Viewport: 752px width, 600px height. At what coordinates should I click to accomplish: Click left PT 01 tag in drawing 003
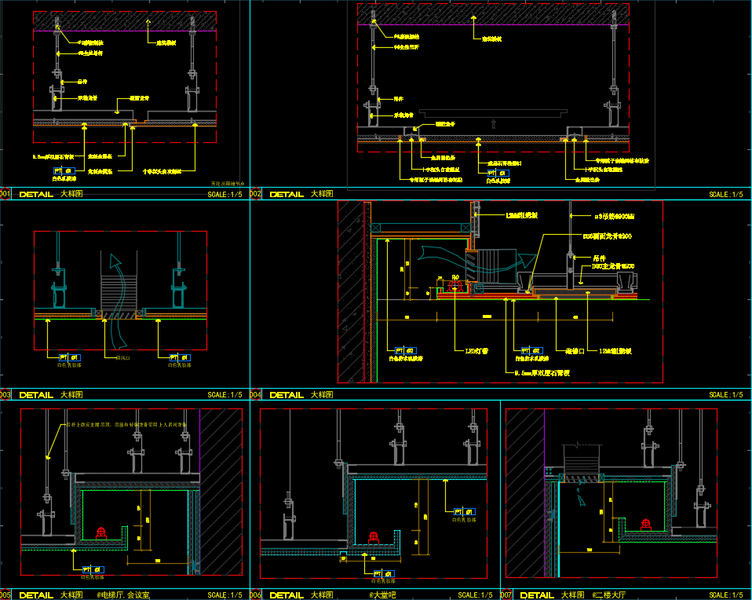pyautogui.click(x=70, y=357)
